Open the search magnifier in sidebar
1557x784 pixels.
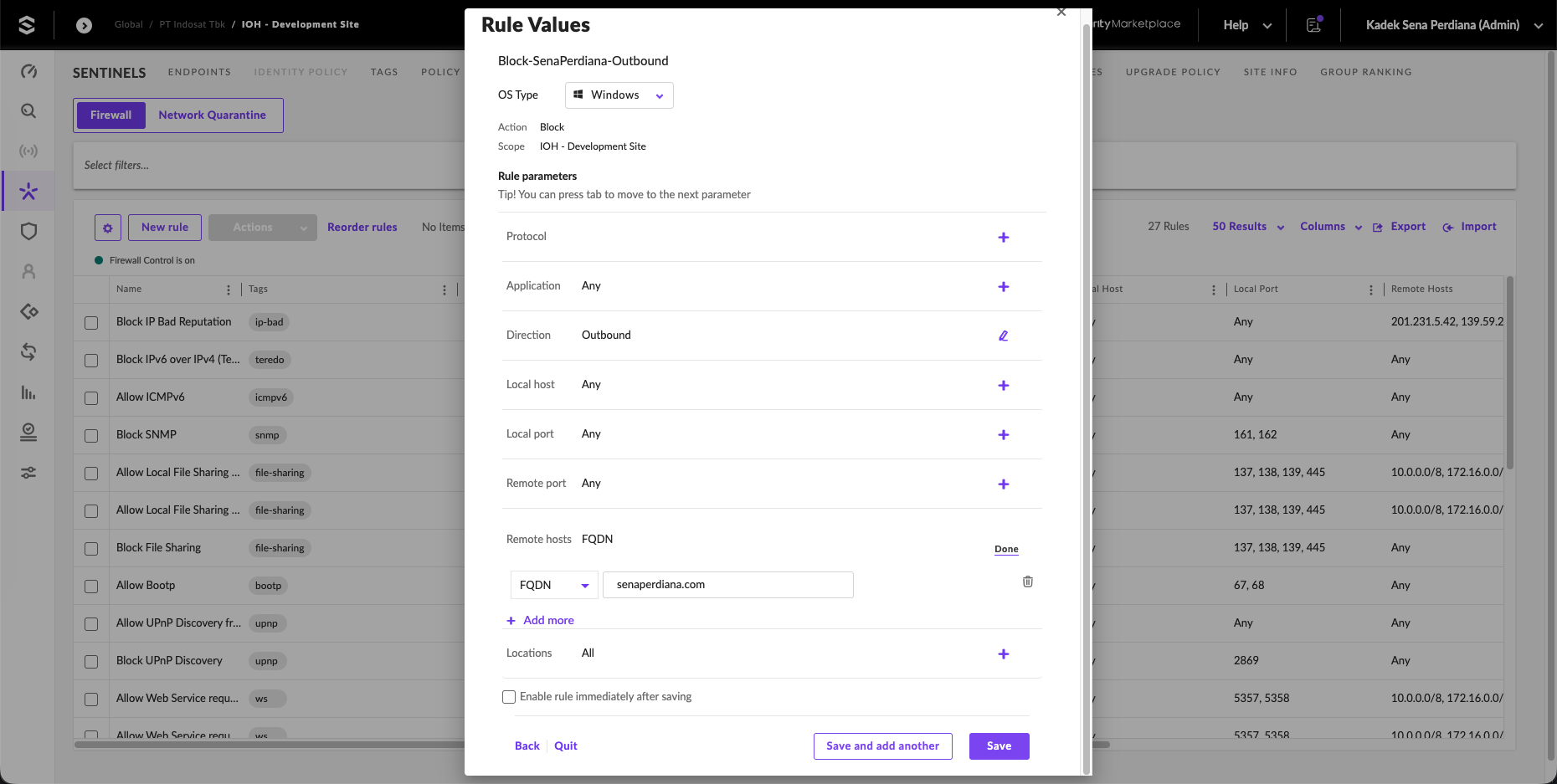click(28, 111)
